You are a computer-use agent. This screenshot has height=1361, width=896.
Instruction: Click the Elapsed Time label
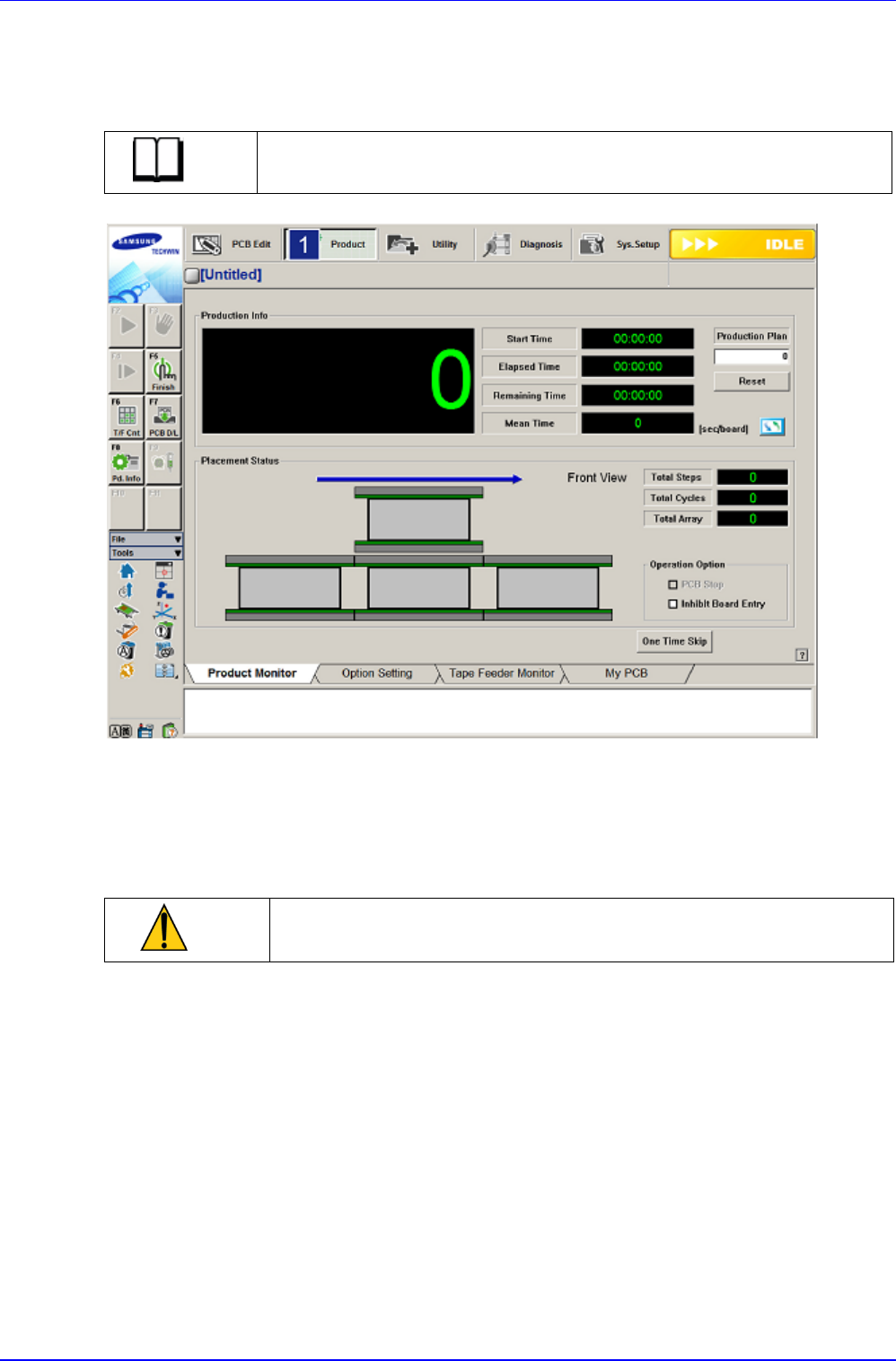click(530, 366)
